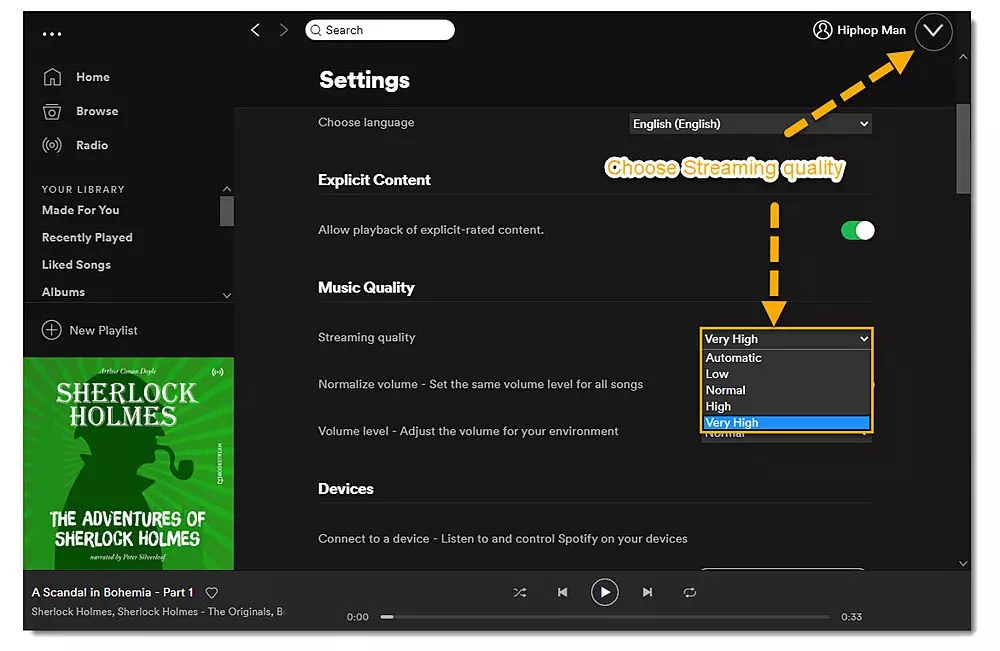The image size is (1000, 651).
Task: Click the Connect to a device text
Action: 503,539
